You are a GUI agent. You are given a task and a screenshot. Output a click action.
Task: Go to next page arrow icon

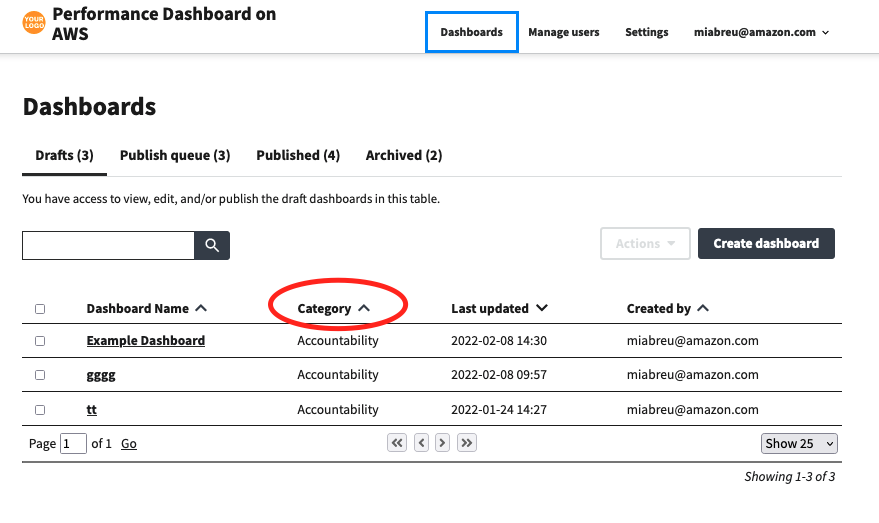pyautogui.click(x=442, y=443)
